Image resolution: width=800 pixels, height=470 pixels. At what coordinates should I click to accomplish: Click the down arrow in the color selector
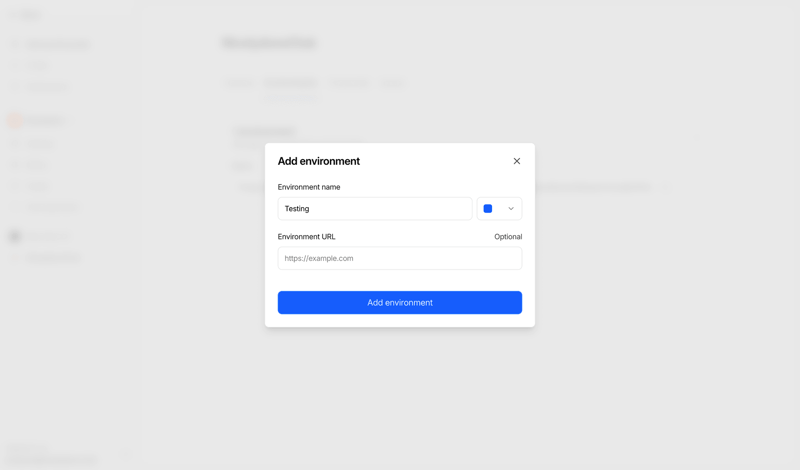tap(511, 209)
